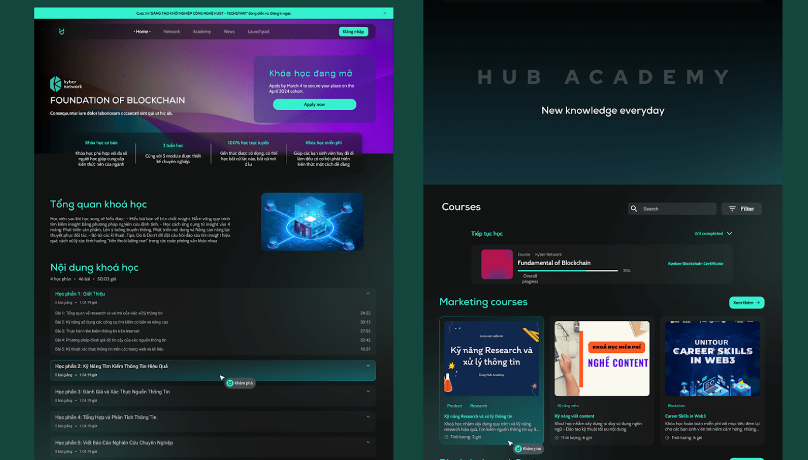Click the Search courses input field
The image size is (808, 460).
(x=672, y=209)
